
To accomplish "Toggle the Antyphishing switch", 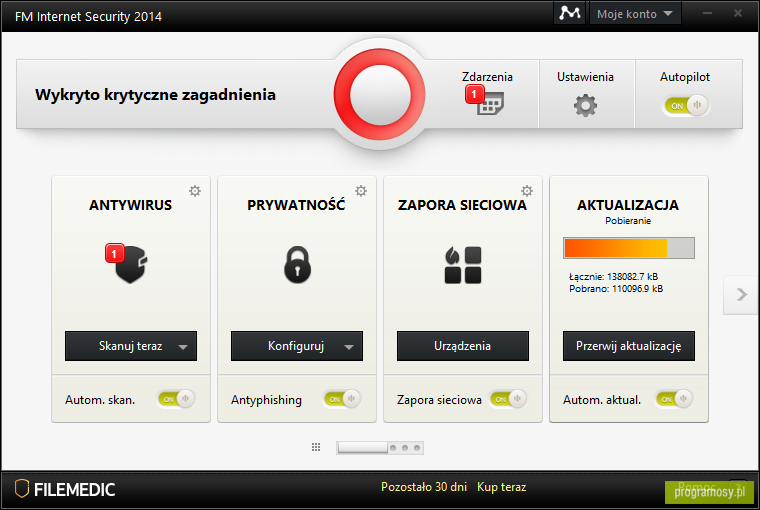I will 342,399.
